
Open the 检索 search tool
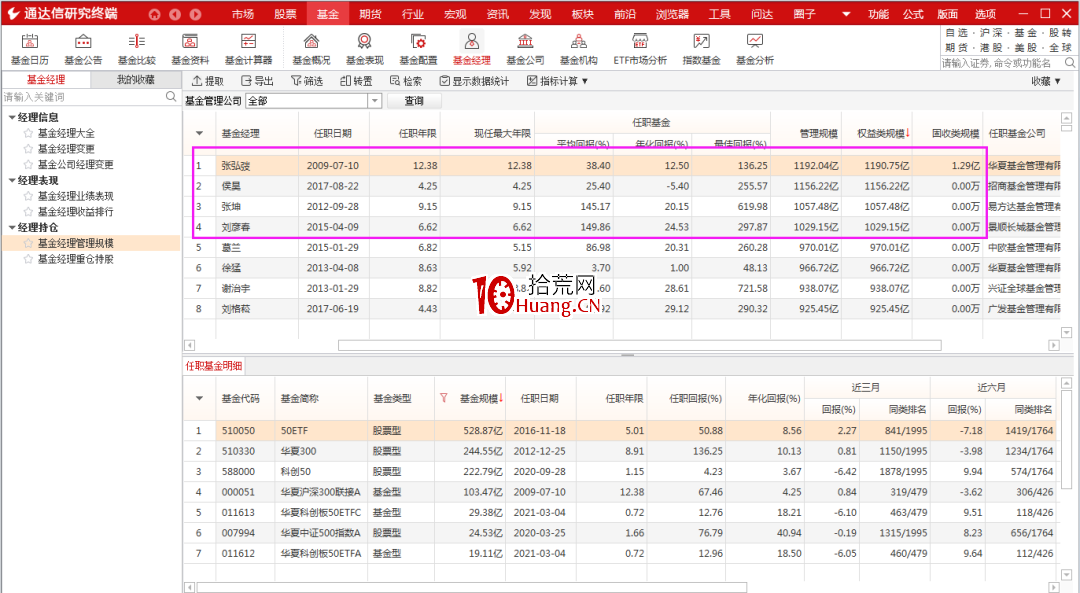tap(406, 81)
